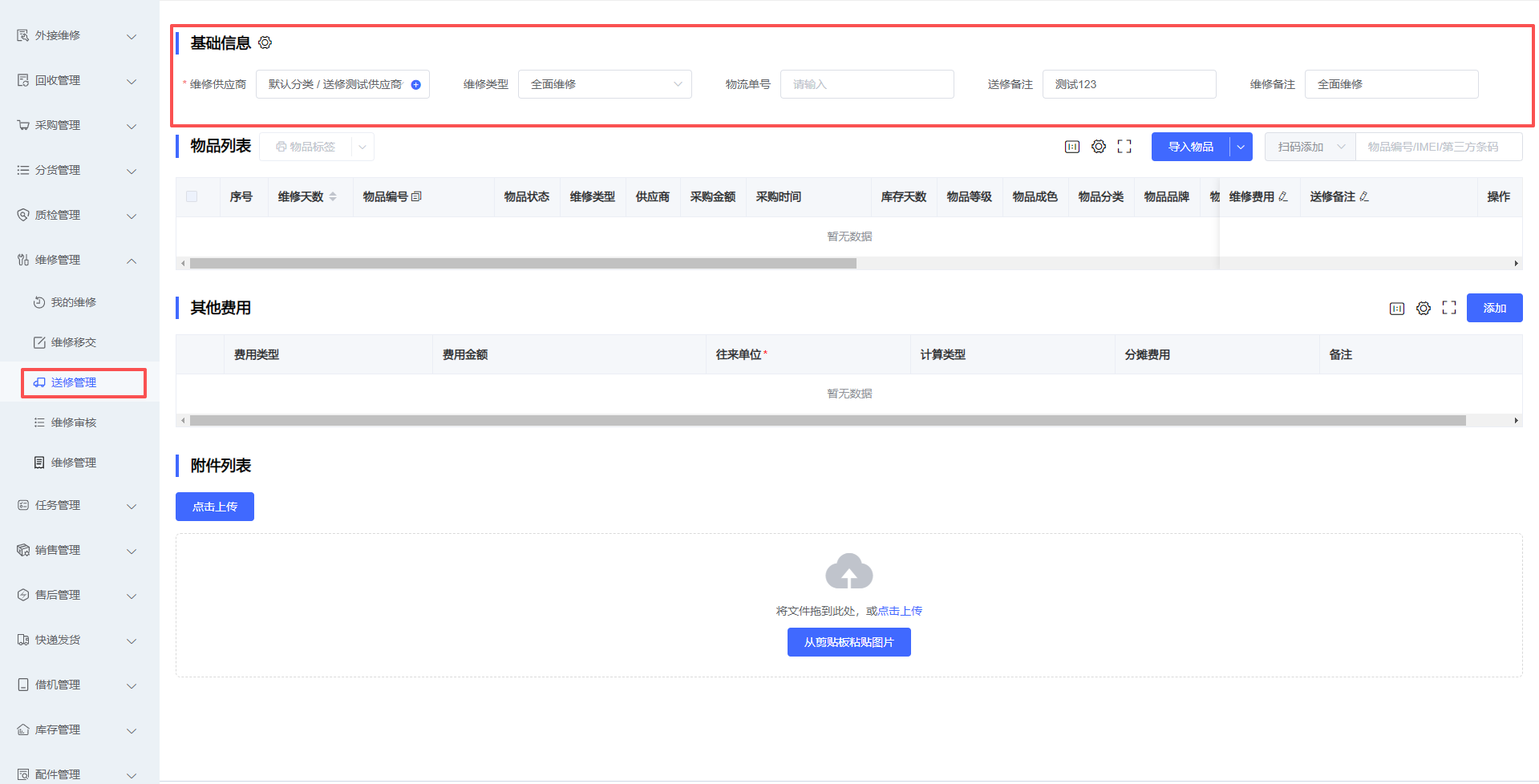Open 维修审核 in the sidebar
The height and width of the screenshot is (784, 1539).
coord(74,423)
